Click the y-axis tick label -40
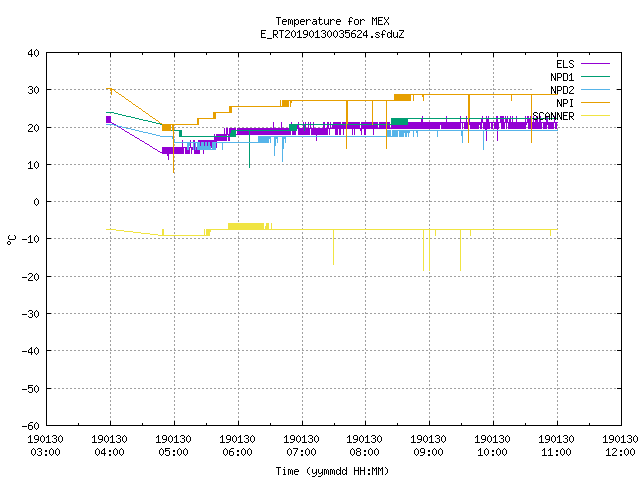640x480 pixels. point(31,351)
